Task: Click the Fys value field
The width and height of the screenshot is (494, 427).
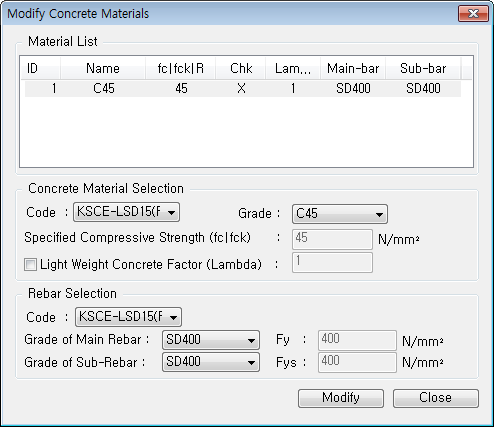Action: click(357, 362)
